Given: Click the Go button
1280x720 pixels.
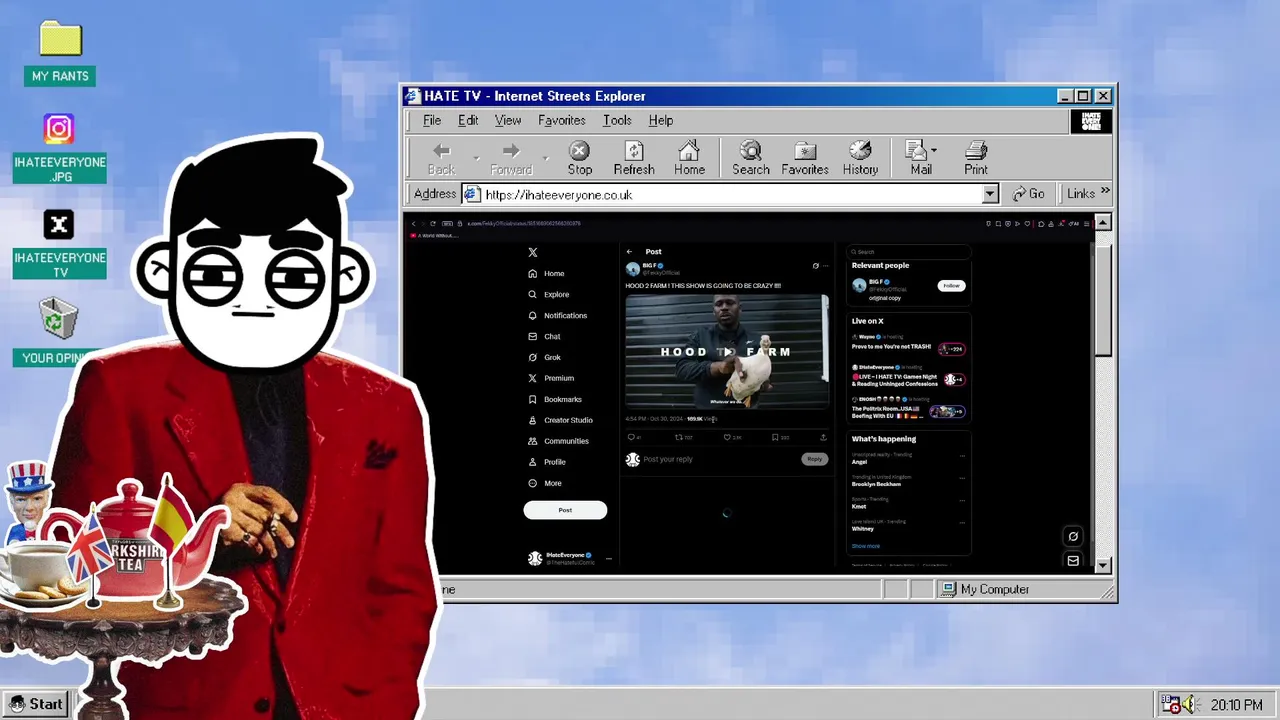Looking at the screenshot, I should 1029,194.
